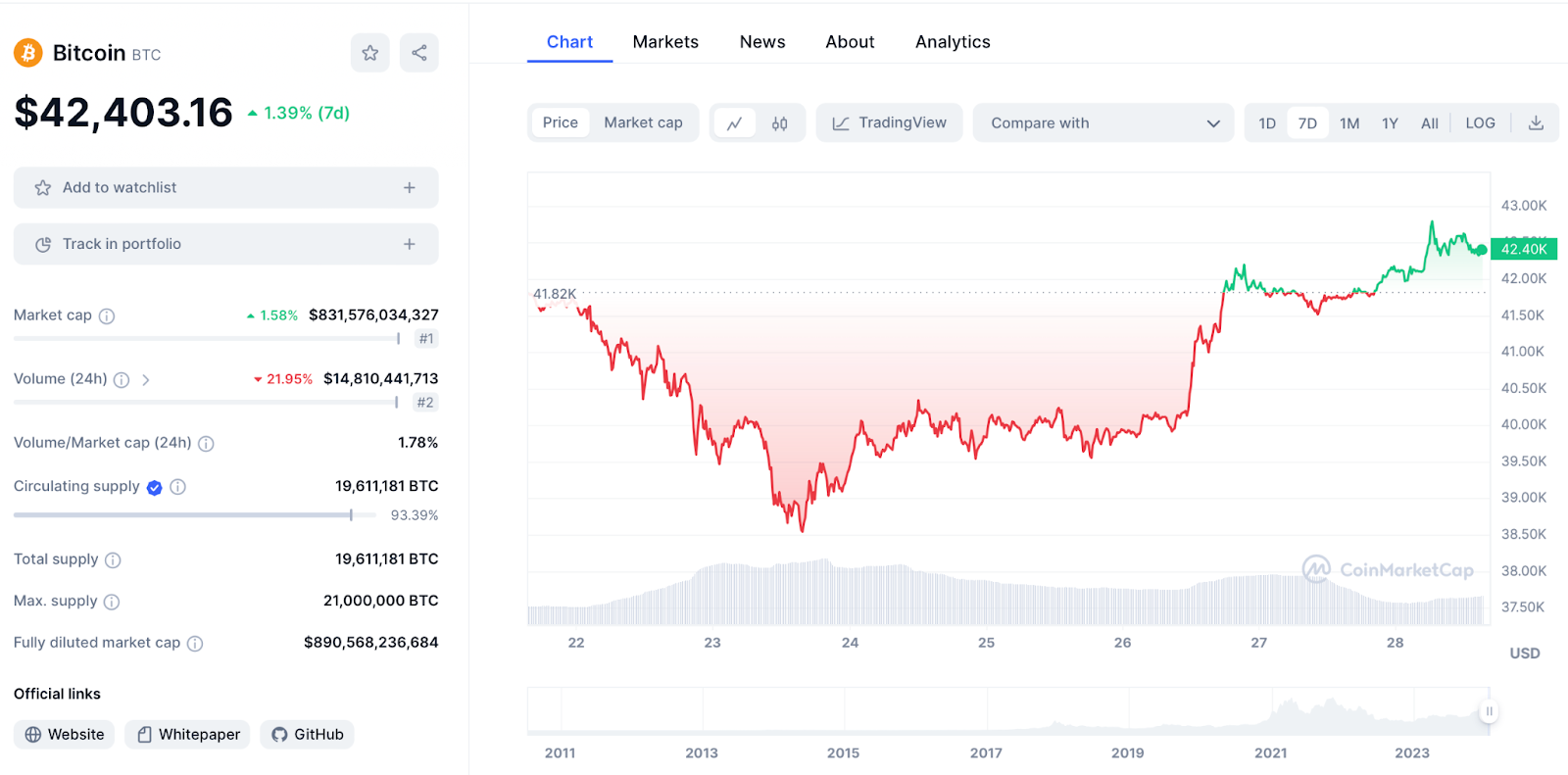This screenshot has height=775, width=1568.
Task: Open the GitHub official link
Action: point(307,735)
